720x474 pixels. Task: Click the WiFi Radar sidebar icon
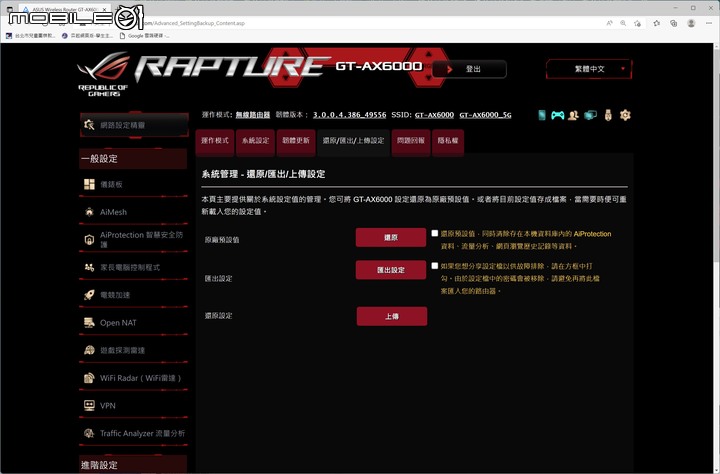pos(89,378)
